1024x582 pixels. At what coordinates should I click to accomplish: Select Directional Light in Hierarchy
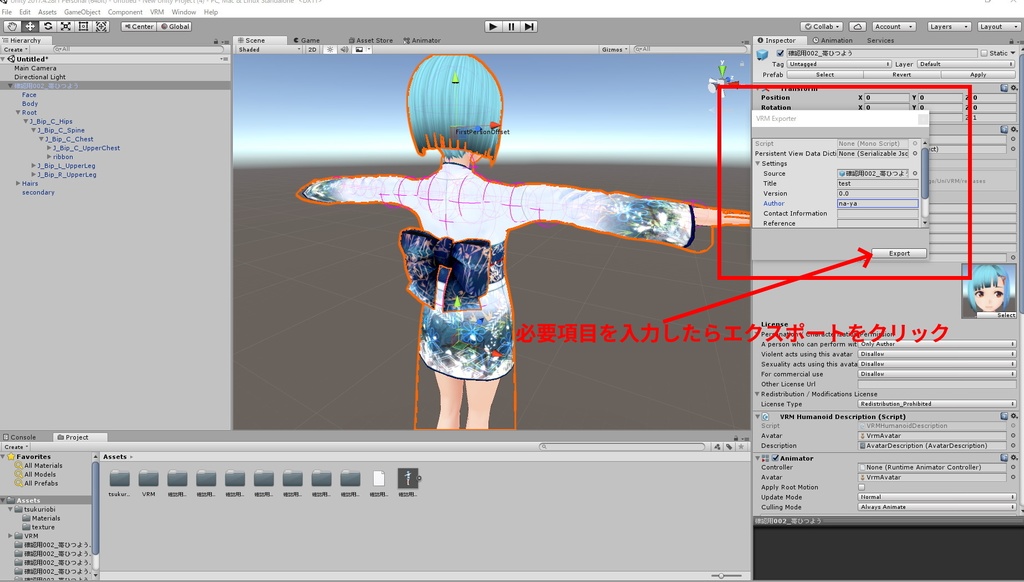[x=40, y=77]
